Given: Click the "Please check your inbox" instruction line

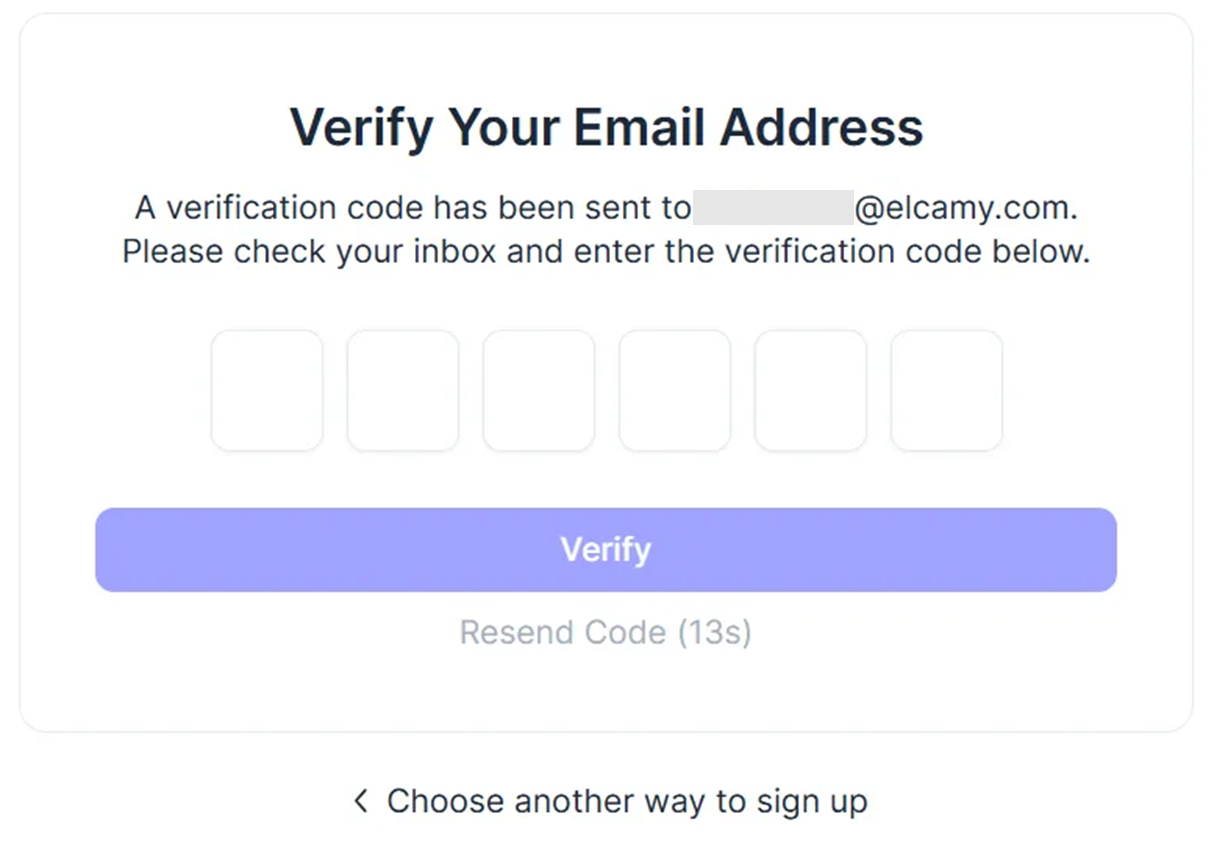Looking at the screenshot, I should 606,251.
